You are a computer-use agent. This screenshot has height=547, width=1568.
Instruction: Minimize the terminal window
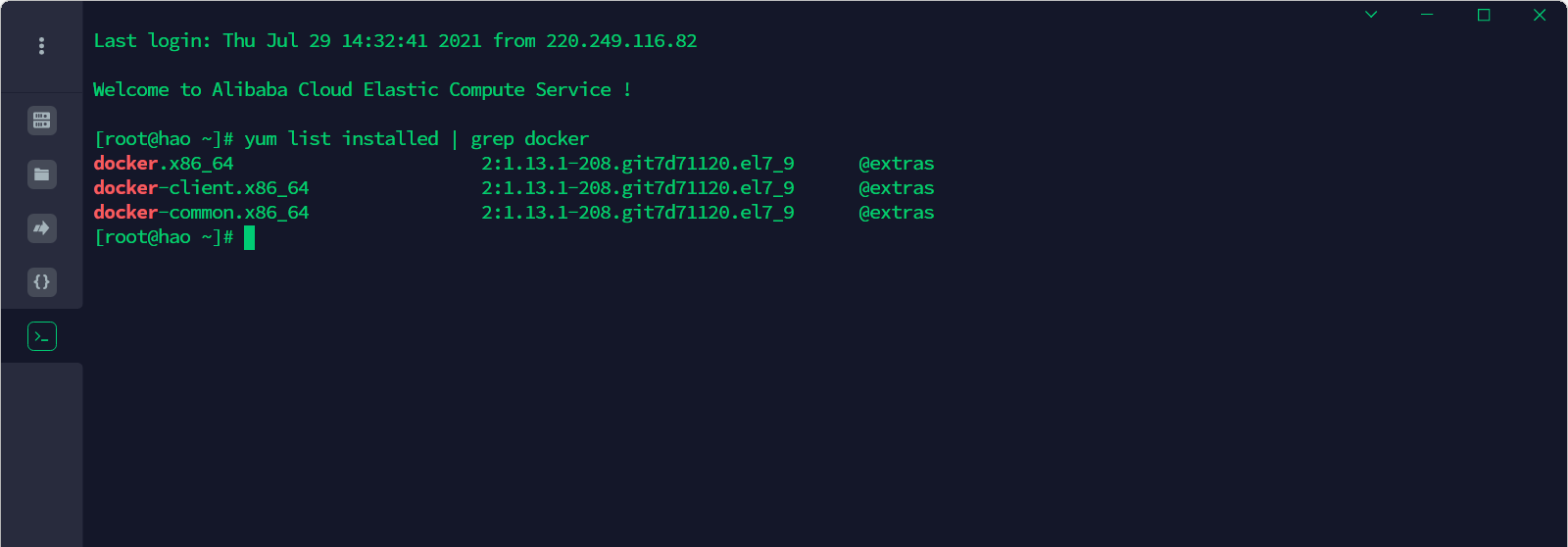coord(1427,15)
